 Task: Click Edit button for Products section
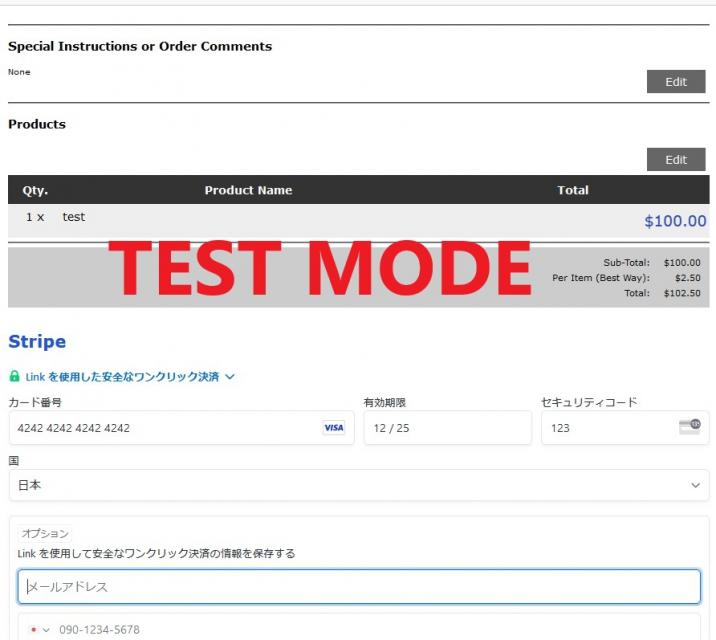coord(676,159)
